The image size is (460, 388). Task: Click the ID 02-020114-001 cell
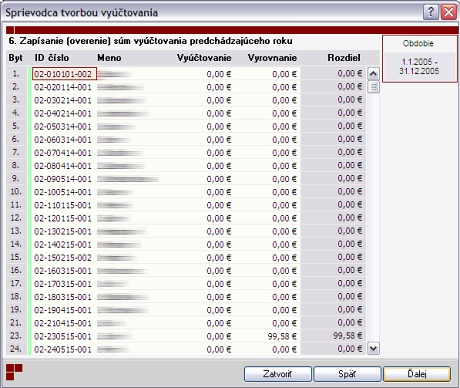(63, 87)
